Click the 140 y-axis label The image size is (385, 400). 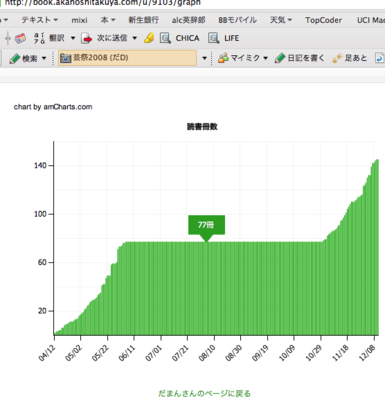coord(40,165)
